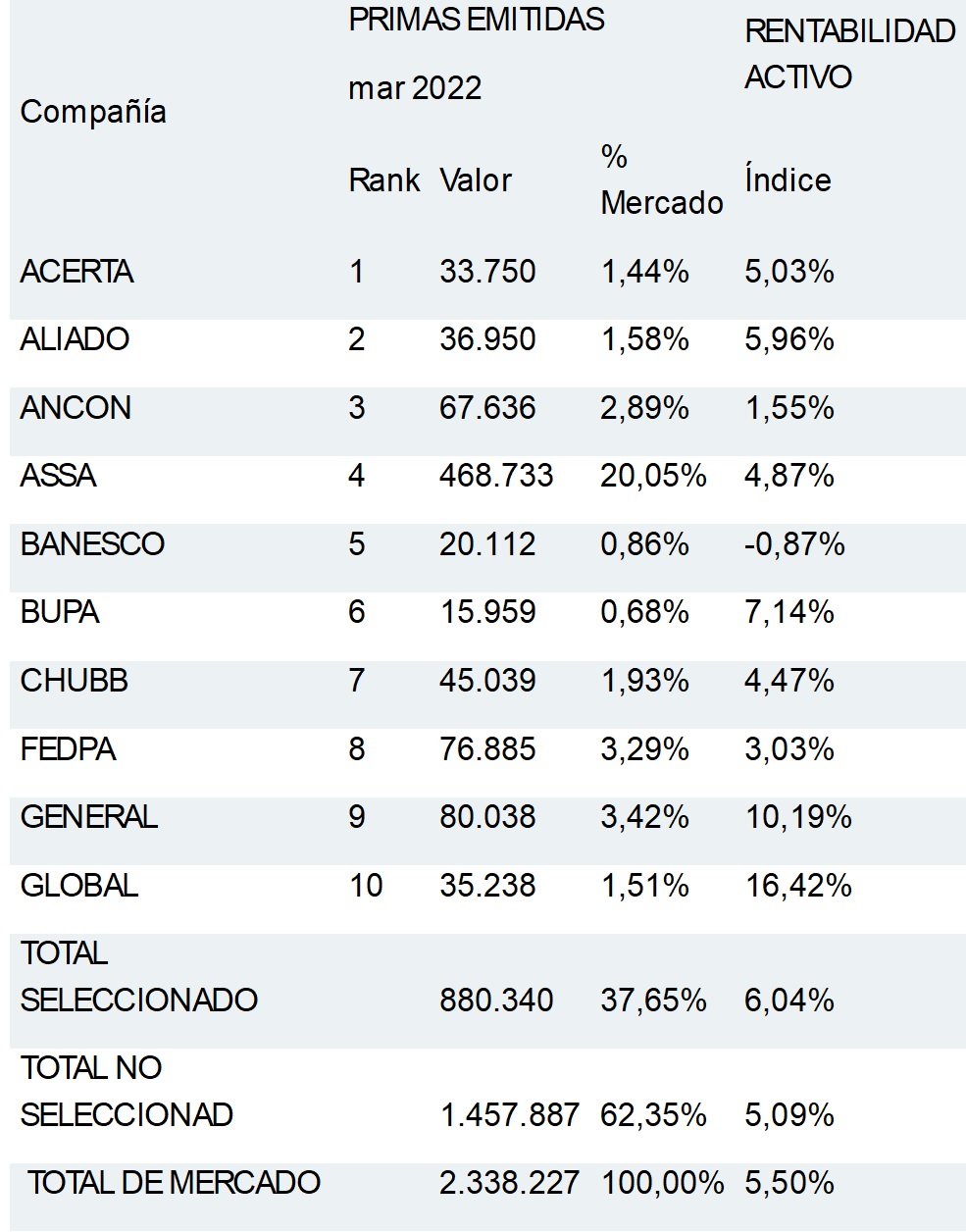Screen dimensions: 966x1232
Task: Select CHUBB's market share 1,93%
Action: pos(644,681)
